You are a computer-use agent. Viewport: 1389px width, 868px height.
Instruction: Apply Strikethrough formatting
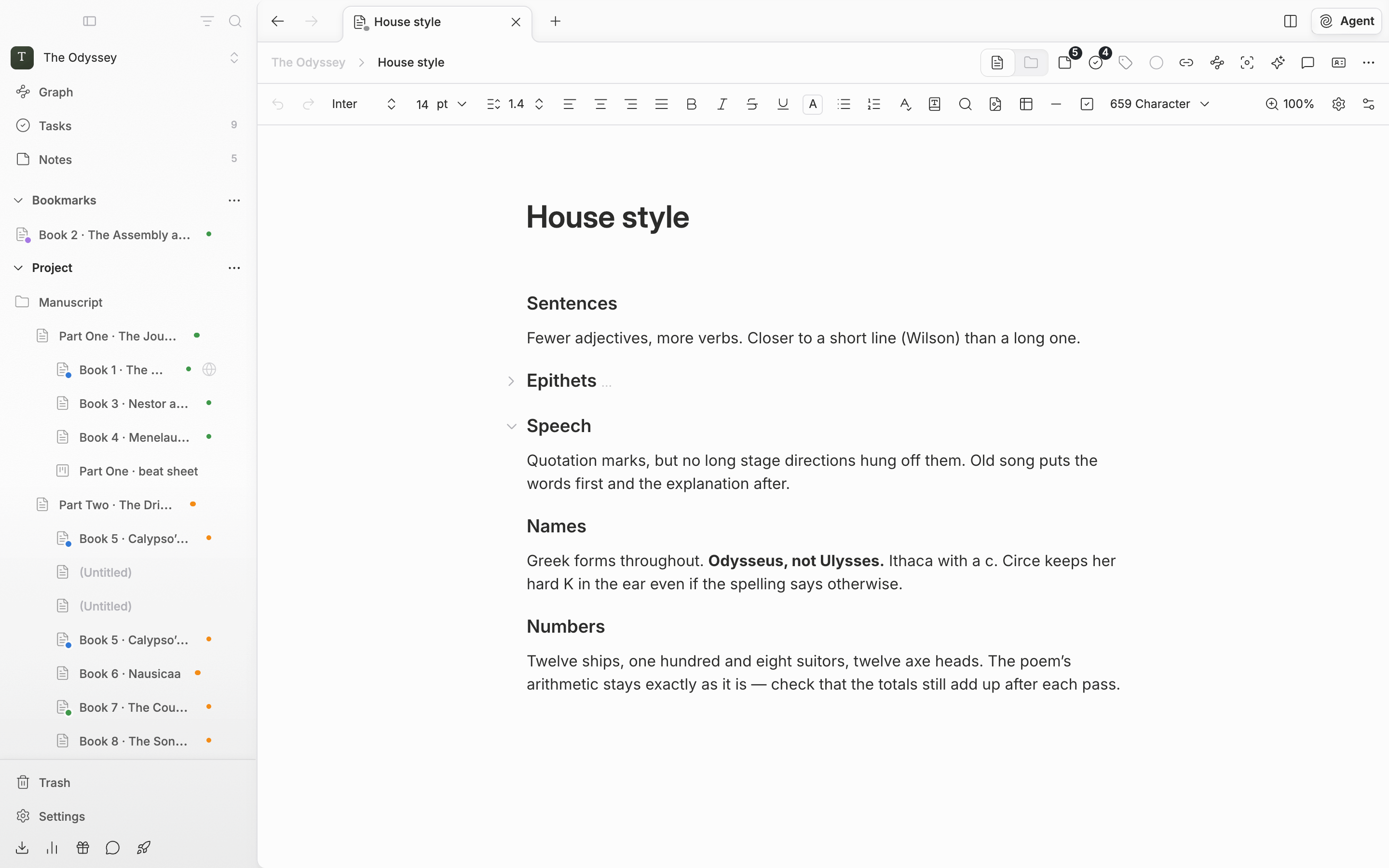click(752, 104)
